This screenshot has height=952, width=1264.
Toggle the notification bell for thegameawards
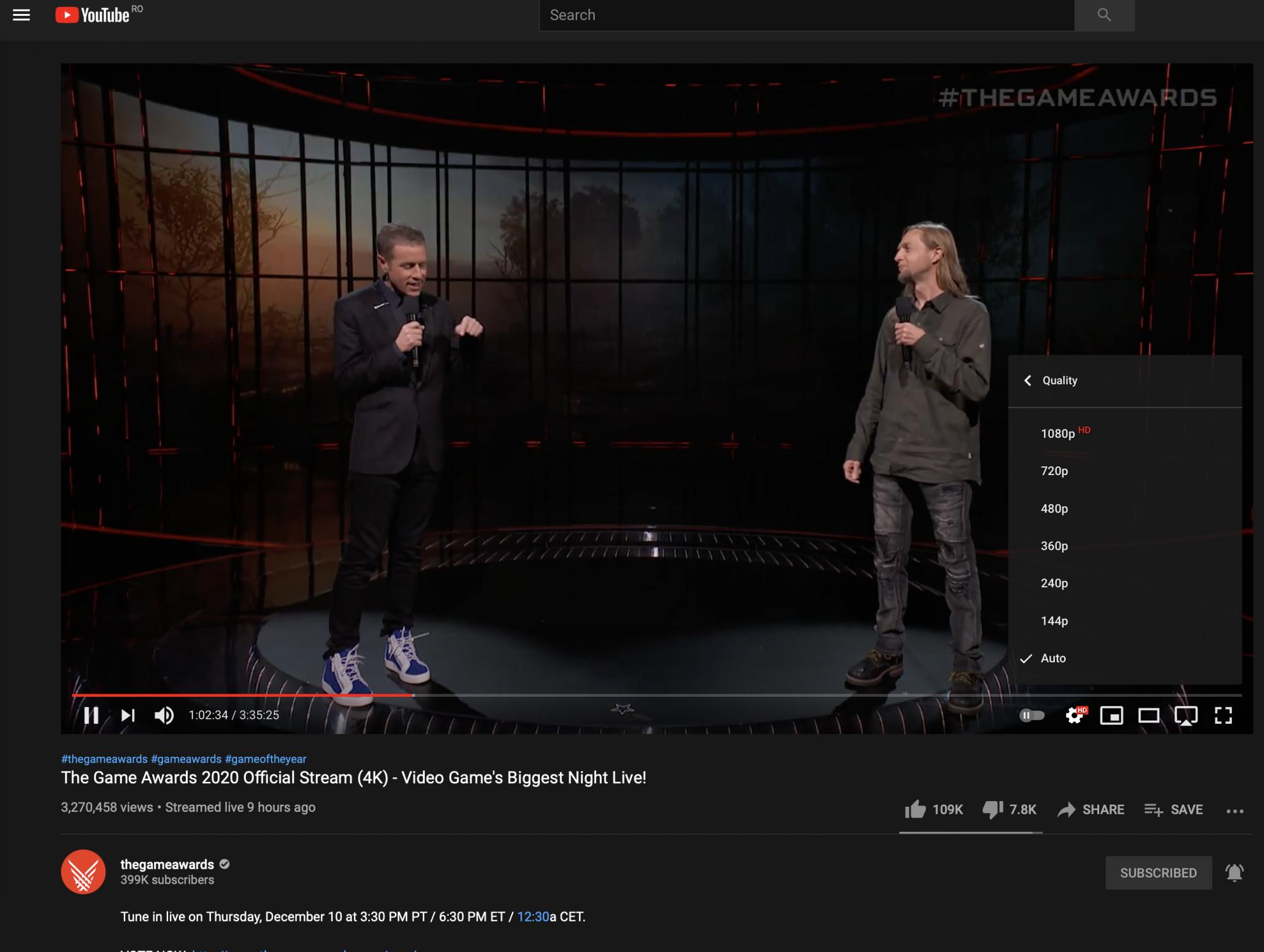1234,872
